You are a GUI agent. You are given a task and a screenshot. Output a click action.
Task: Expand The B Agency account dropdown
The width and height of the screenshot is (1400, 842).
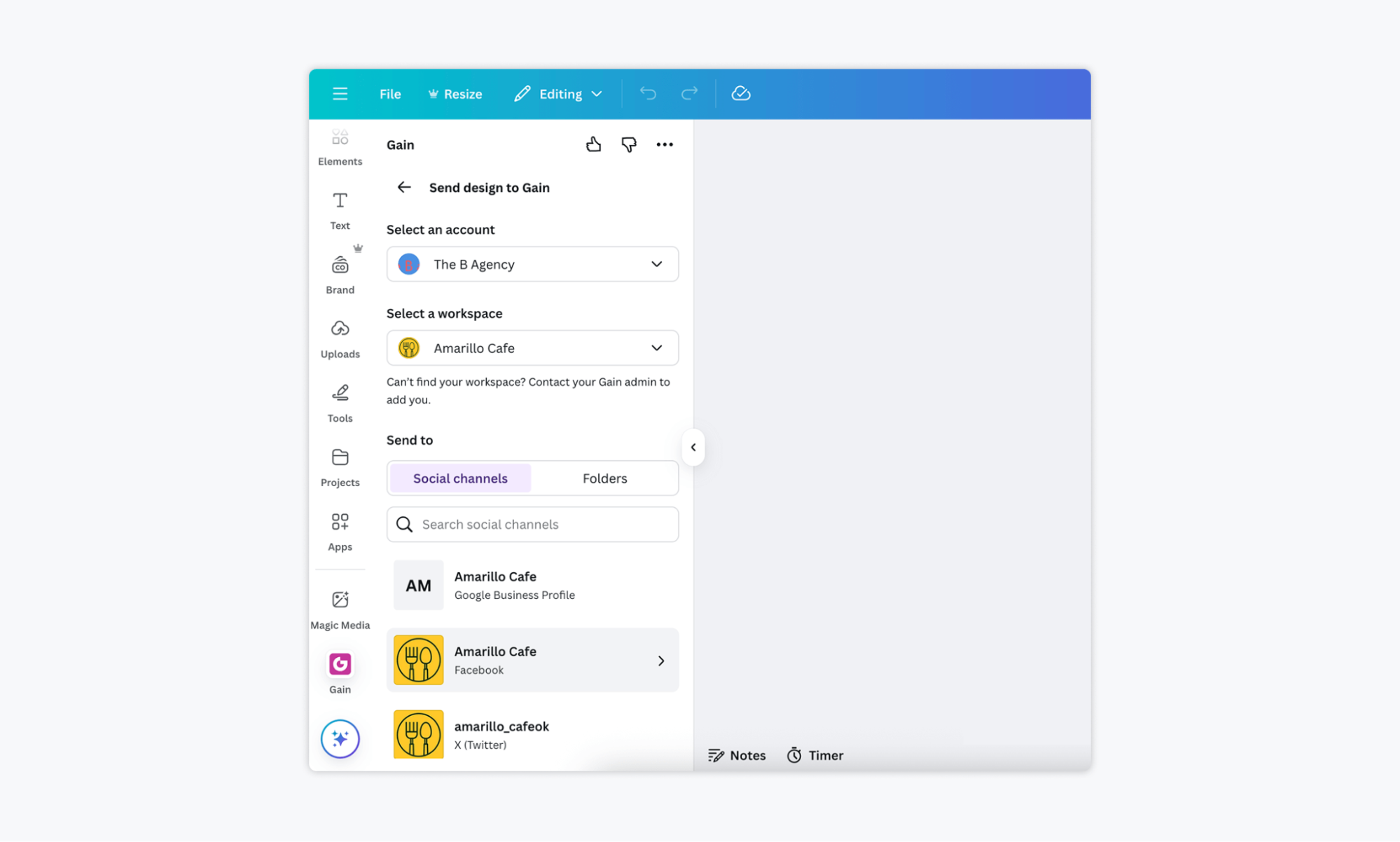[532, 264]
